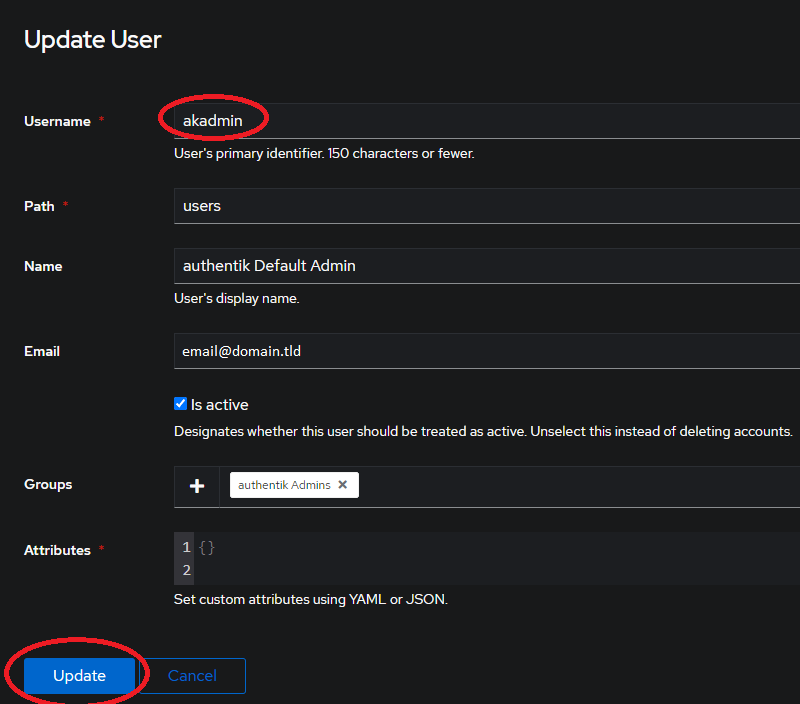The width and height of the screenshot is (800, 704).
Task: Click line number 1 in Attributes editor
Action: 186,547
